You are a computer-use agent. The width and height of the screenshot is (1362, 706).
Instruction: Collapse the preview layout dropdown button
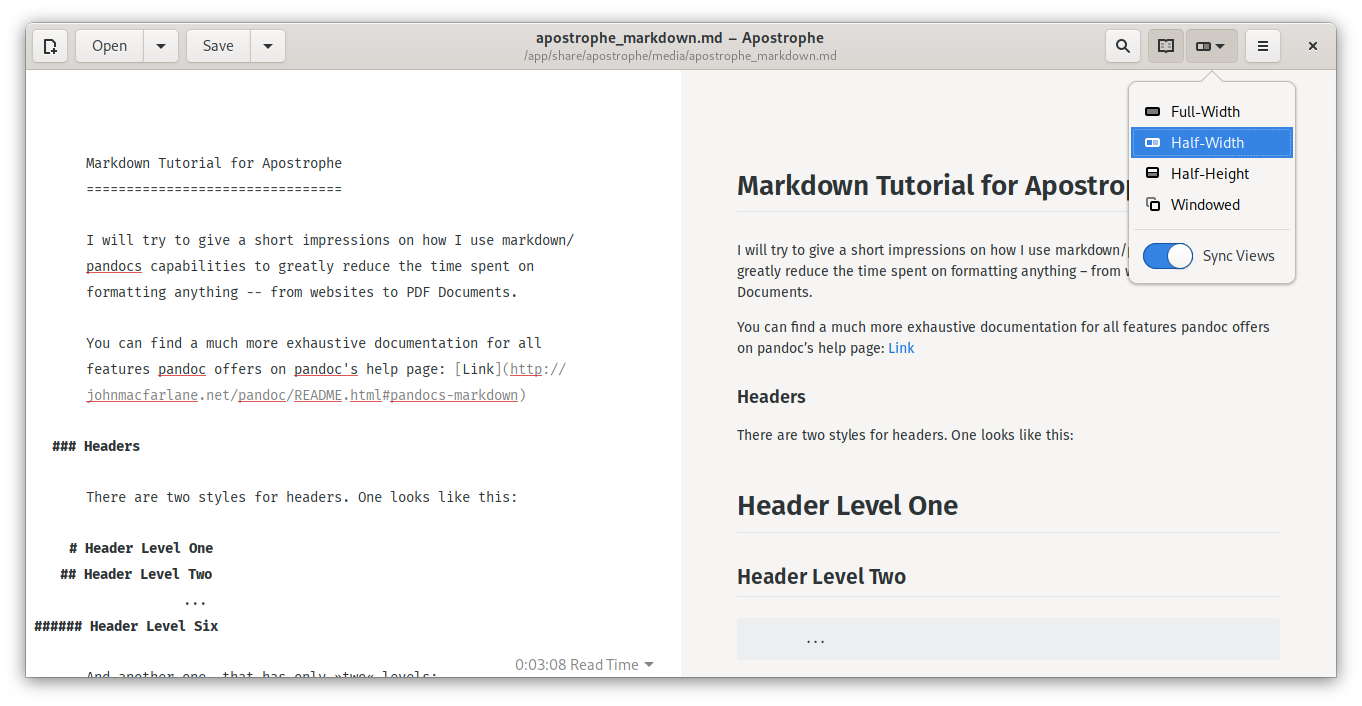pyautogui.click(x=1211, y=46)
